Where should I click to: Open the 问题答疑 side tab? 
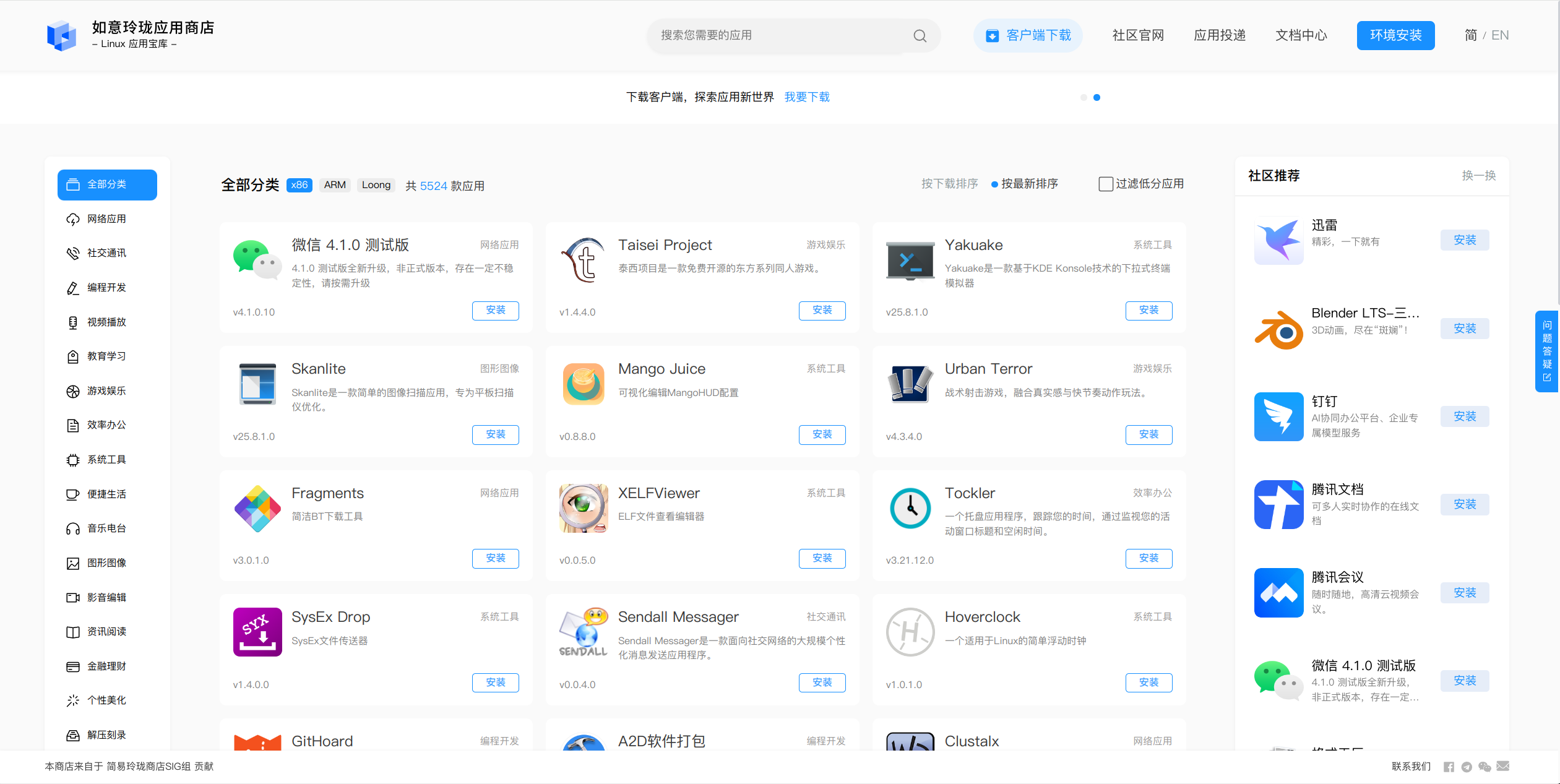point(1547,351)
